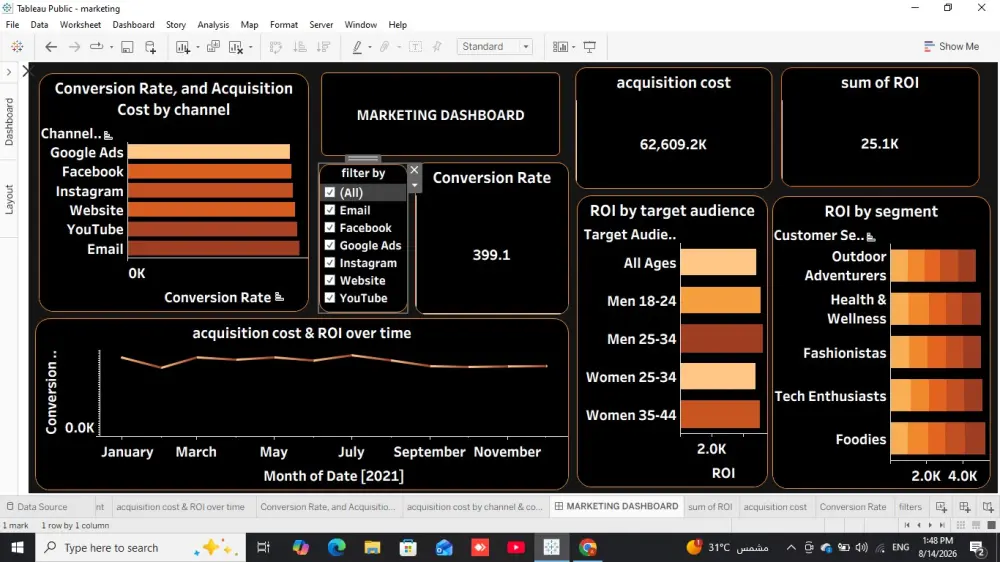Switch to the Conversion Rate sheet tab
This screenshot has height=562, width=1000.
point(853,507)
